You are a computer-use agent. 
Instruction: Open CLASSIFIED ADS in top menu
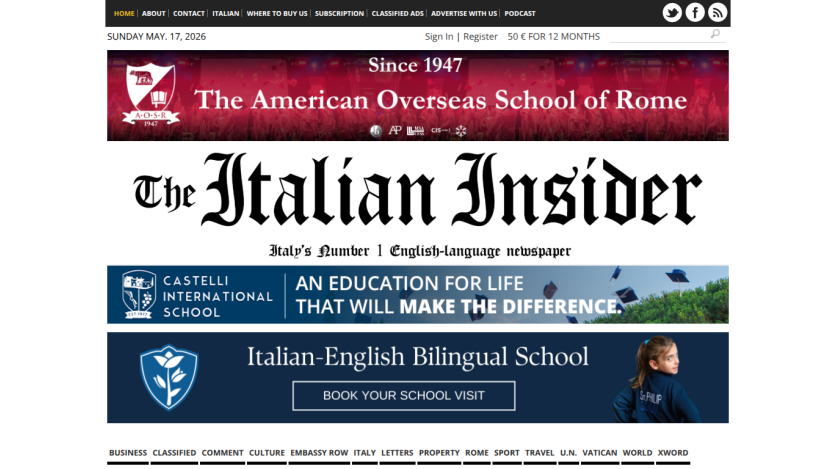(x=398, y=13)
